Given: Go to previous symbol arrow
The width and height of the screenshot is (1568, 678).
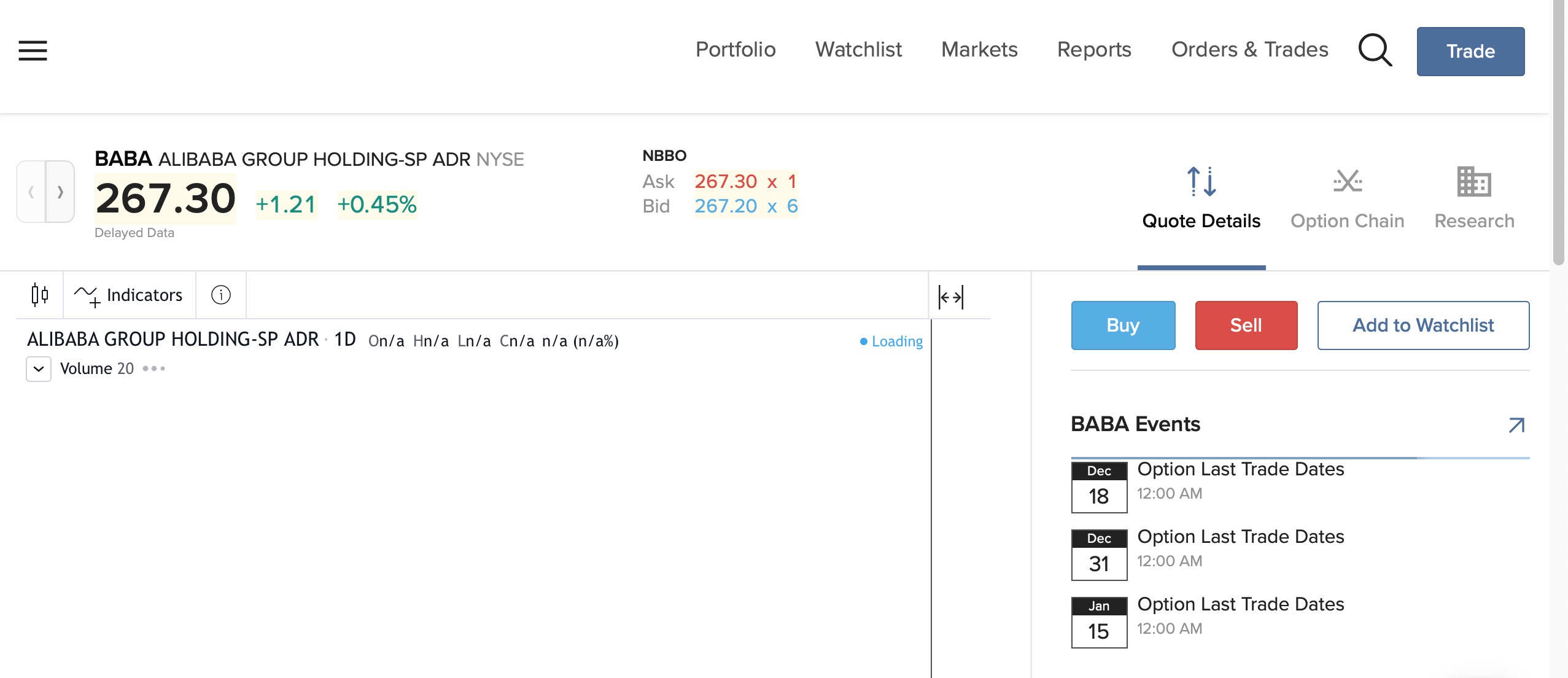Looking at the screenshot, I should [x=31, y=192].
